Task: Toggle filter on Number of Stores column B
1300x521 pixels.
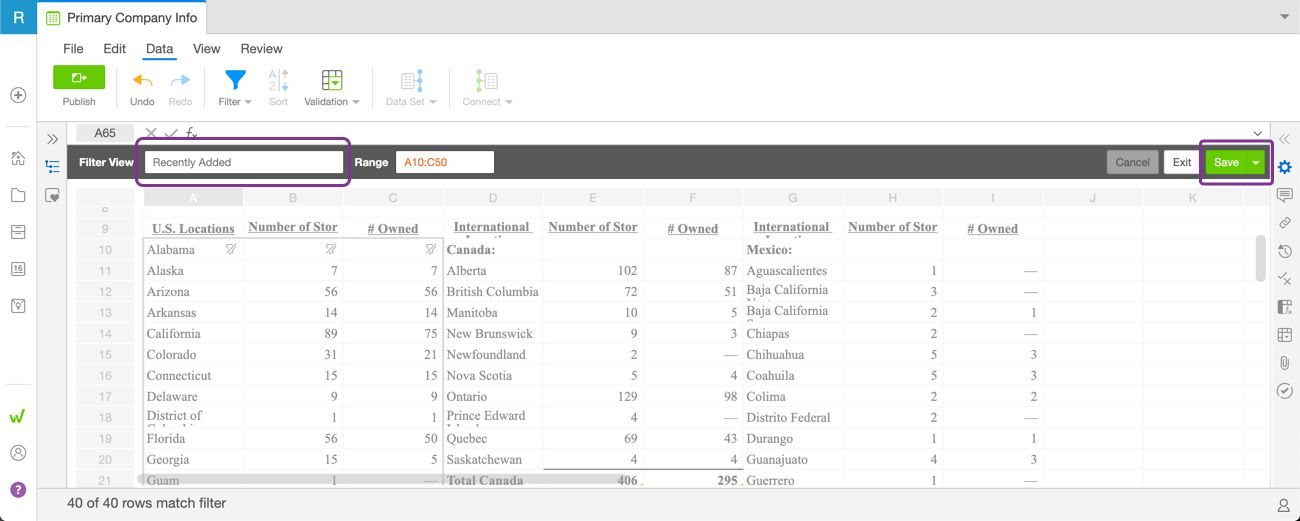Action: point(331,249)
